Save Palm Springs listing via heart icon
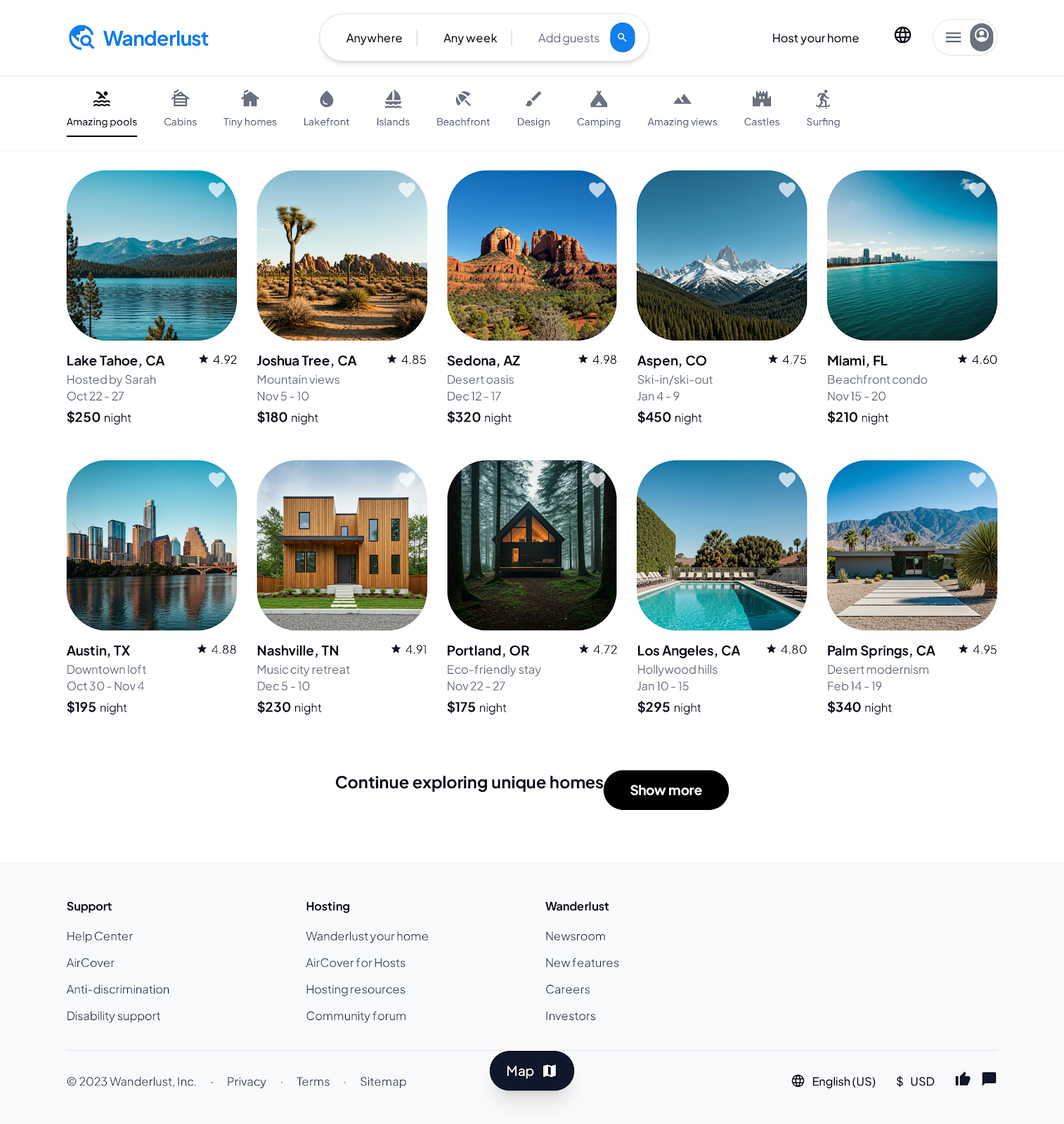The width and height of the screenshot is (1064, 1124). pos(978,480)
